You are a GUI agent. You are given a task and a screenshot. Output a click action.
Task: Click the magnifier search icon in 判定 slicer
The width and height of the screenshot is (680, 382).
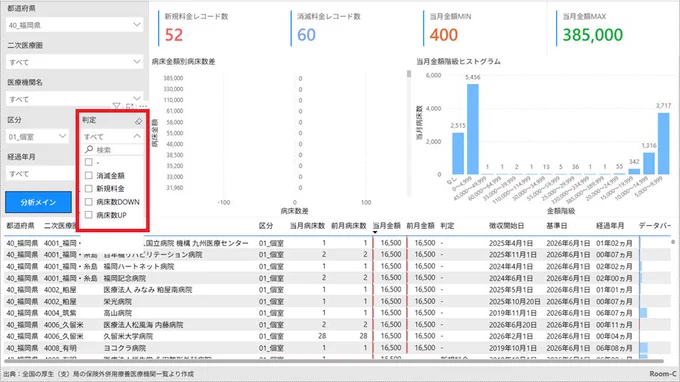89,150
